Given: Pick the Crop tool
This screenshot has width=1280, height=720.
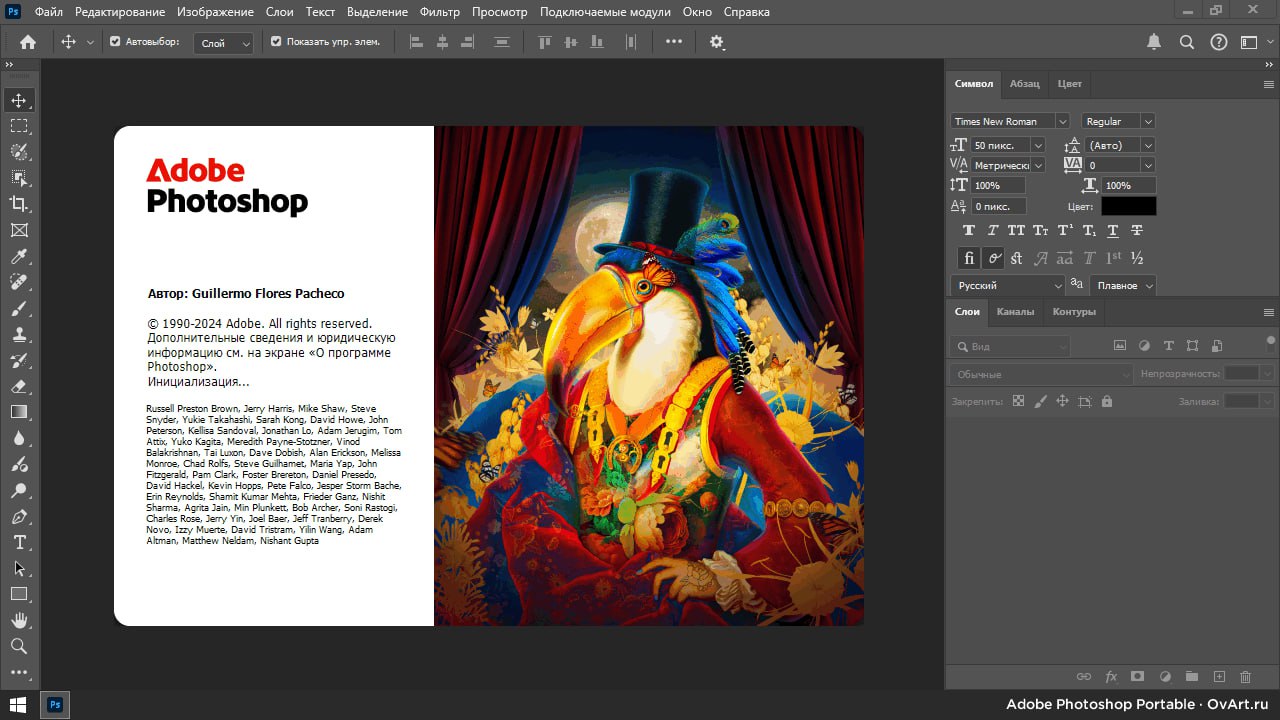Looking at the screenshot, I should click(x=19, y=204).
